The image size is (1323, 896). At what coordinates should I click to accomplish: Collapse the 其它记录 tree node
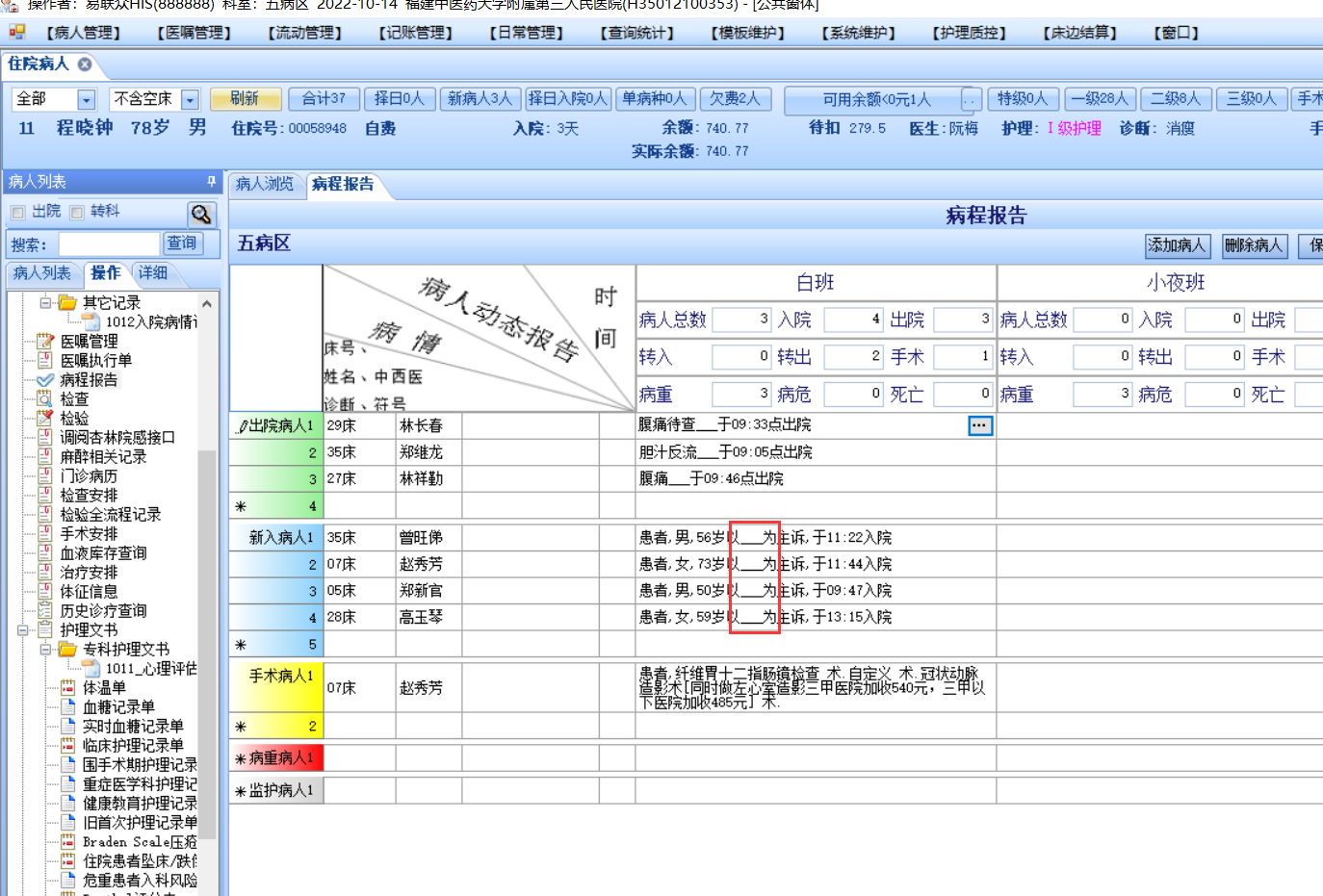45,302
